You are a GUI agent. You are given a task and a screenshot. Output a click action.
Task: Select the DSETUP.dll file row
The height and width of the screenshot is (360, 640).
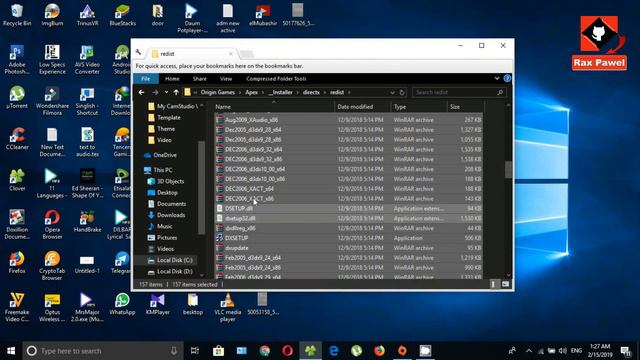pyautogui.click(x=349, y=209)
